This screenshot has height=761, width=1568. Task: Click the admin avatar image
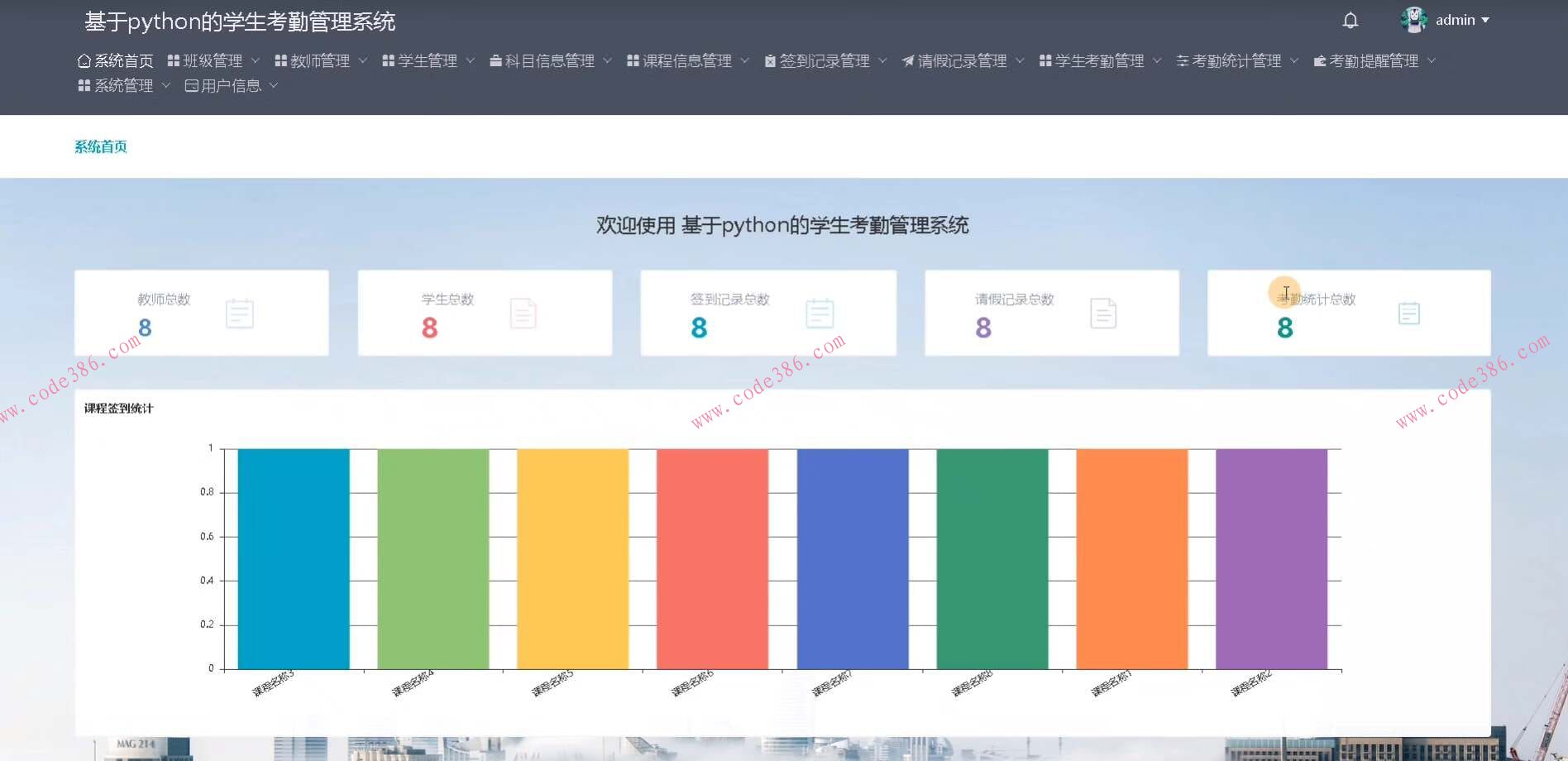(1413, 18)
